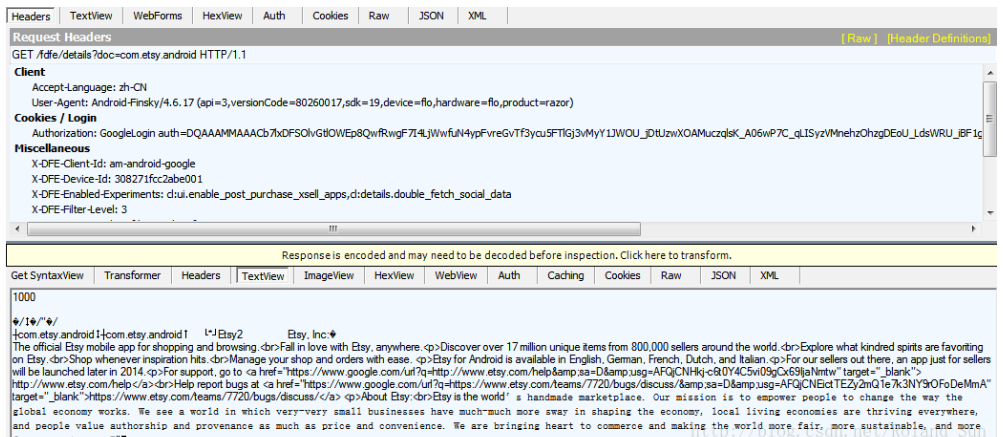Screen dimensions: 1003x437
Task: Click the '1000' line in response text
Action: coord(24,297)
